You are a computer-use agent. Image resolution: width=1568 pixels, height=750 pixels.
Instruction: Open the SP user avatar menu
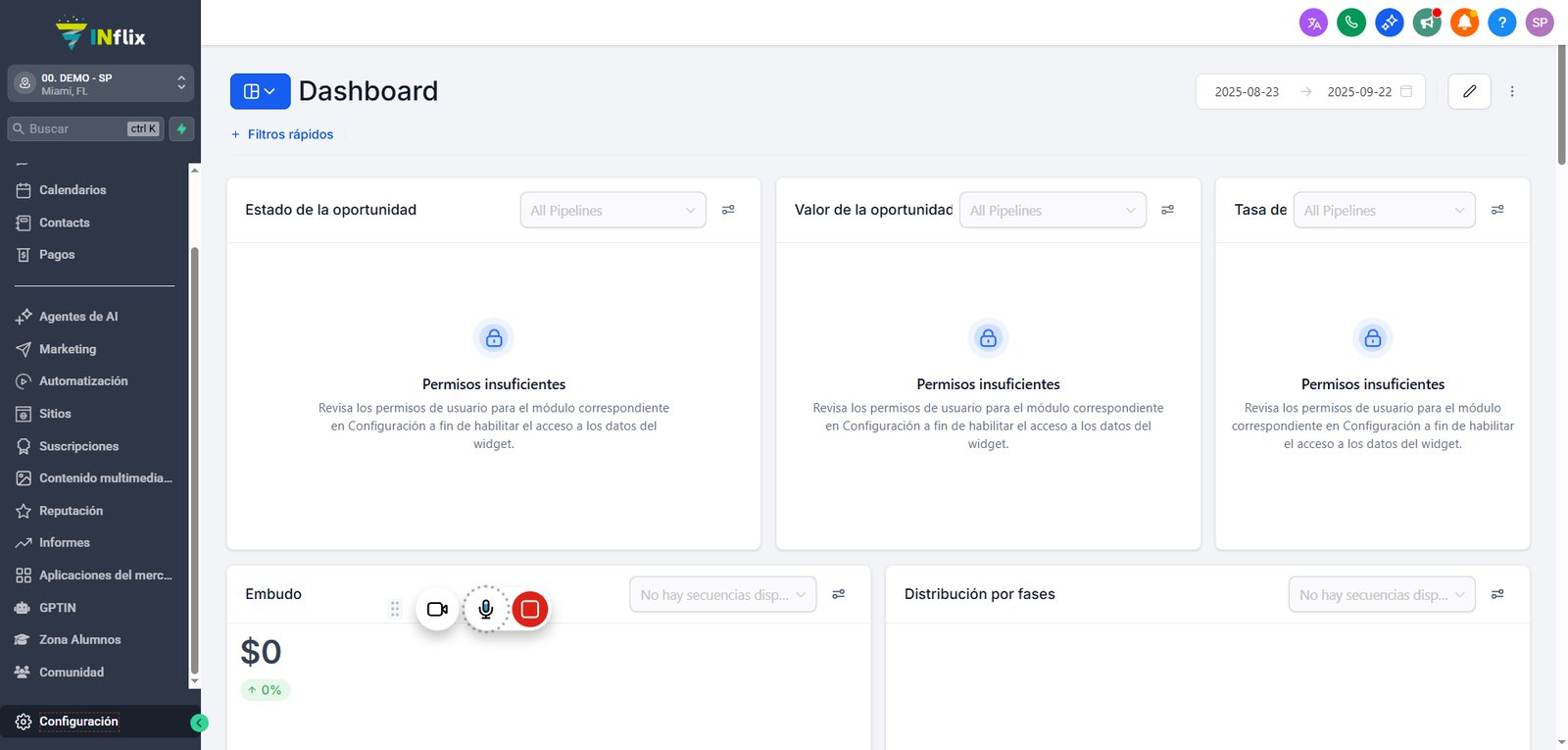pyautogui.click(x=1540, y=23)
